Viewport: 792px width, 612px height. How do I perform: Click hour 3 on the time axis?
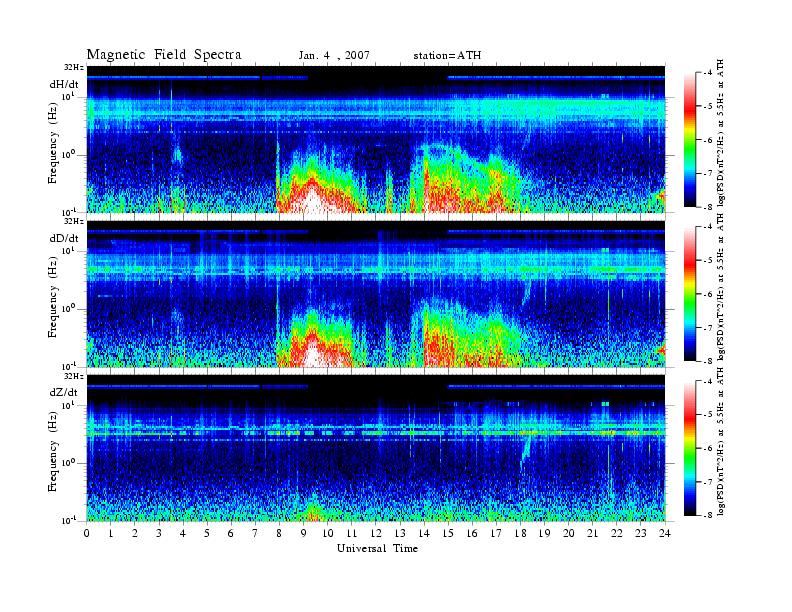[x=159, y=534]
